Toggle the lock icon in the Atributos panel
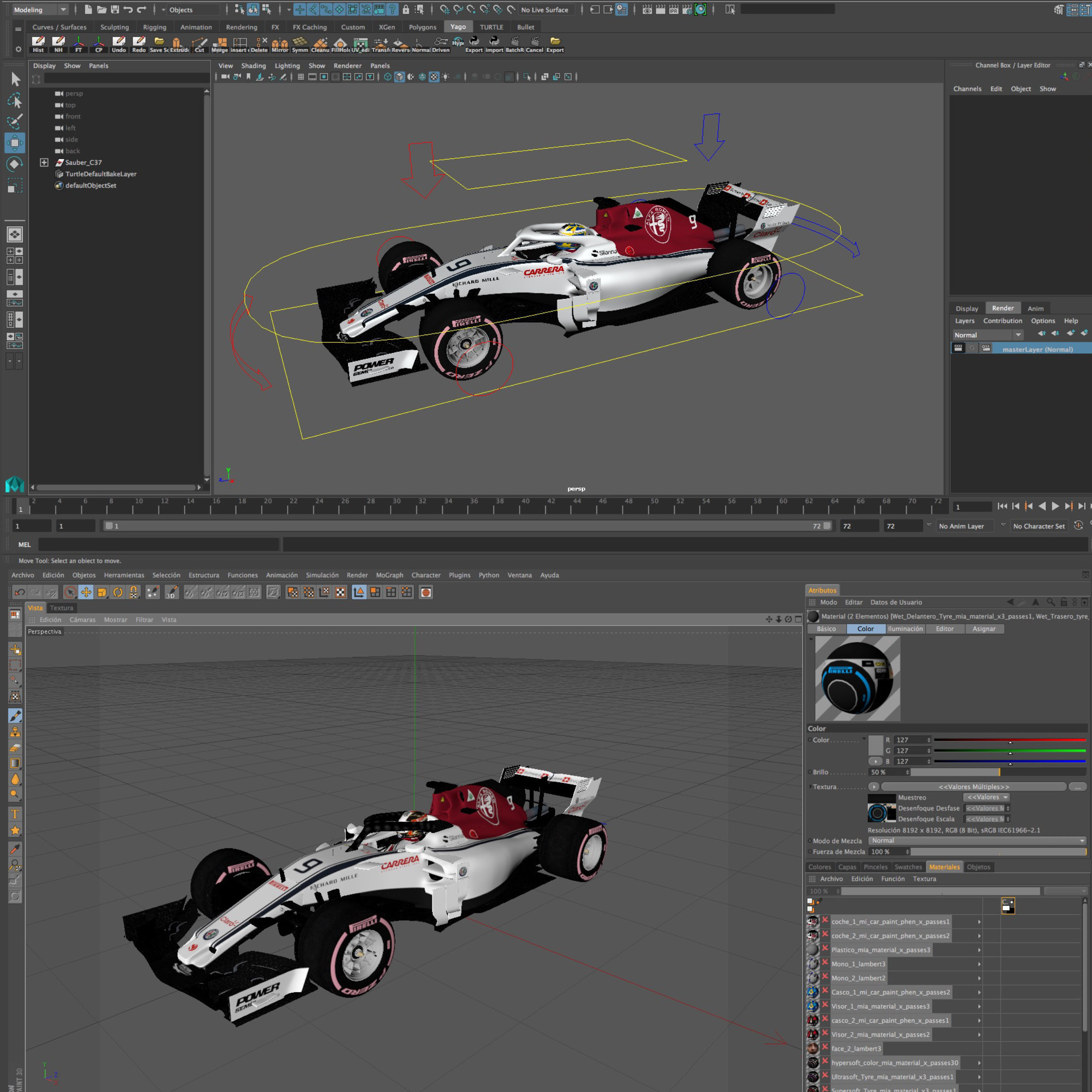Image resolution: width=1092 pixels, height=1092 pixels. (x=1064, y=602)
